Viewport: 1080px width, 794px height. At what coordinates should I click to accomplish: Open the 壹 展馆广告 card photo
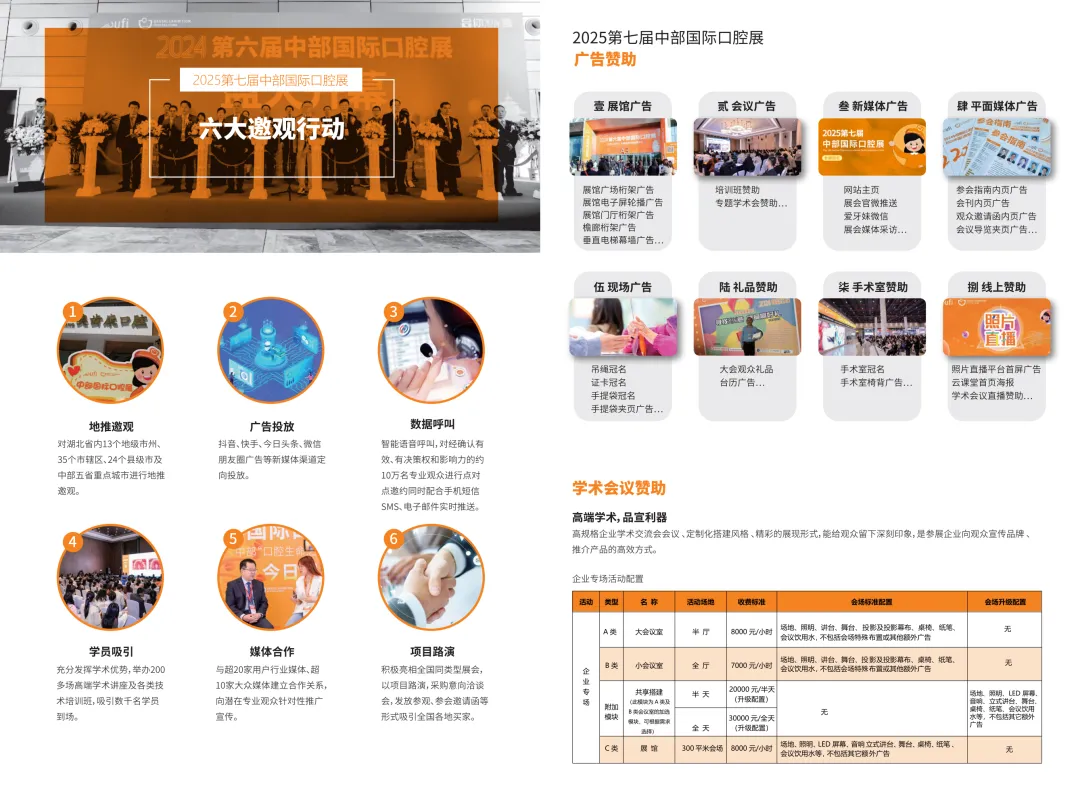point(623,147)
